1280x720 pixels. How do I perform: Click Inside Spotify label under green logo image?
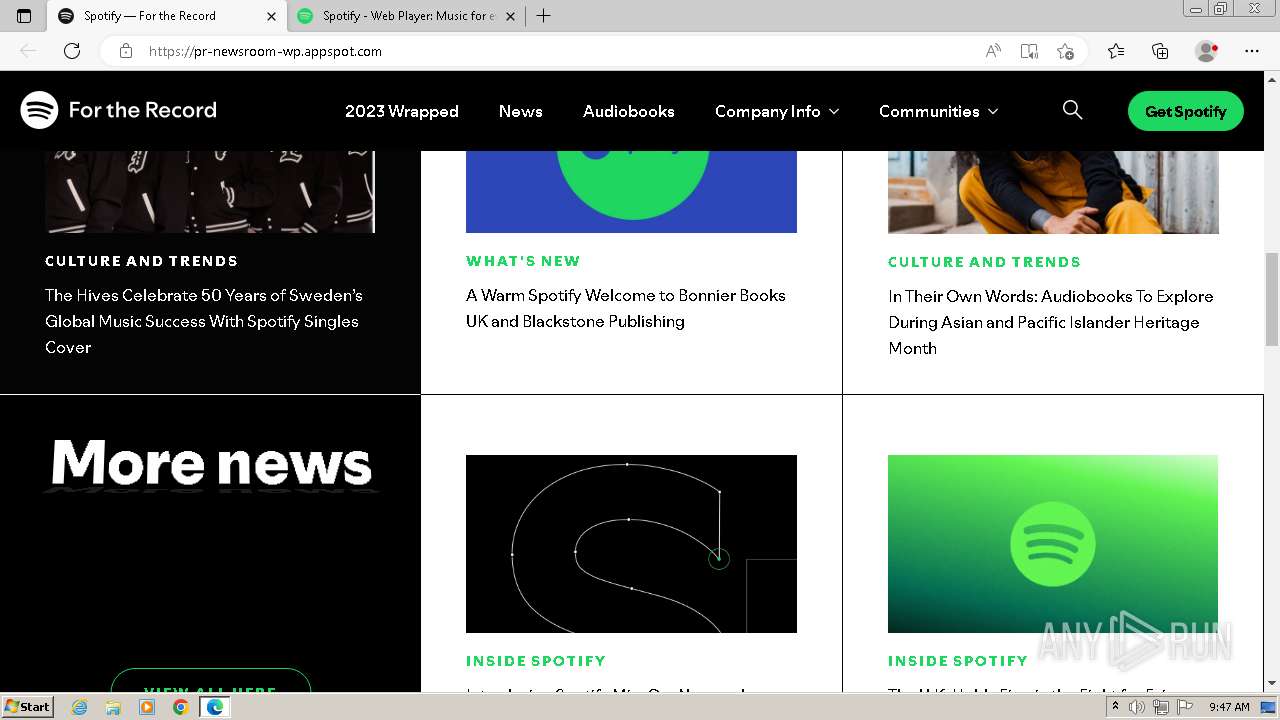pos(958,661)
